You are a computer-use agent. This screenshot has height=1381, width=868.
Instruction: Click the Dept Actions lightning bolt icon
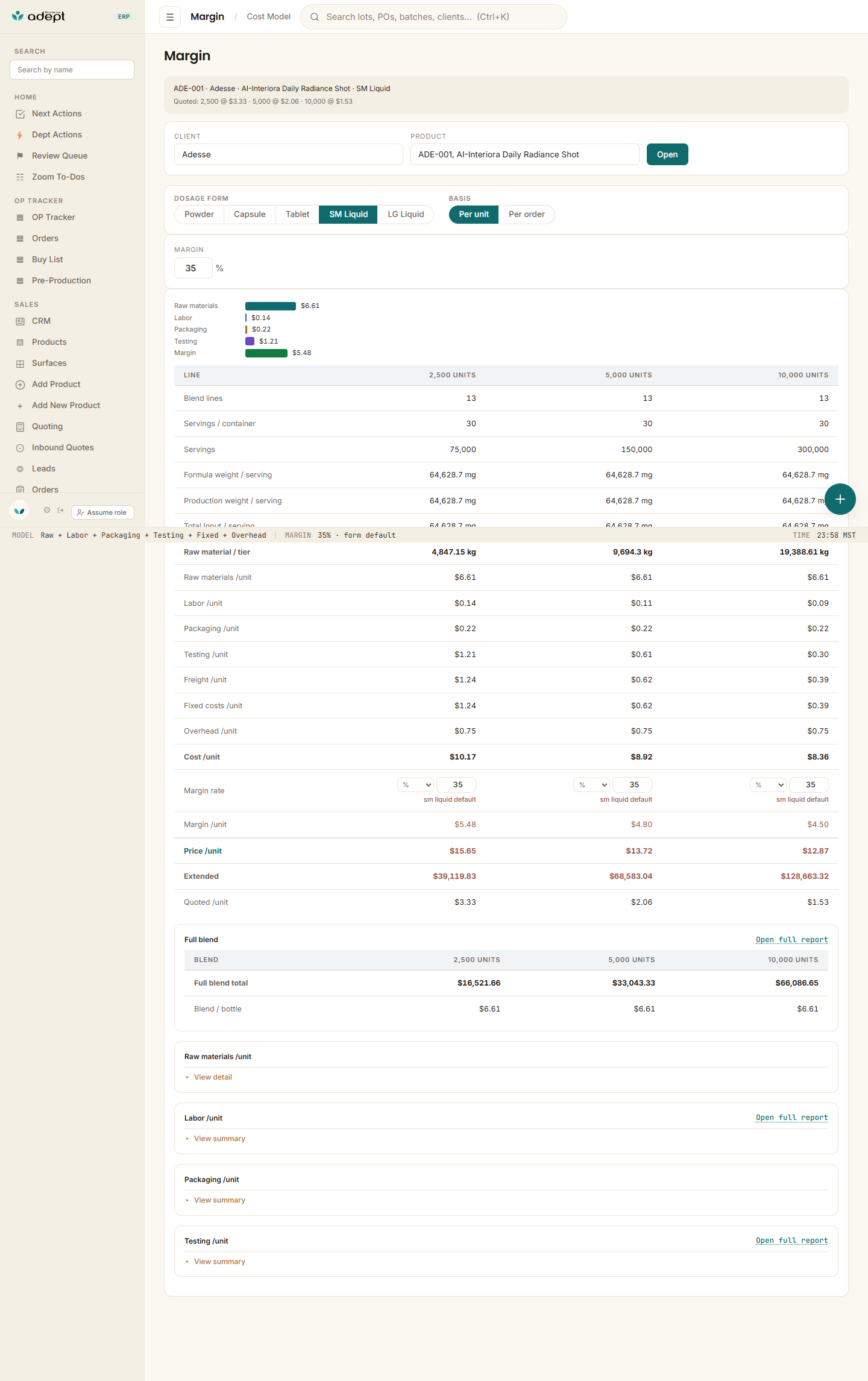point(20,135)
